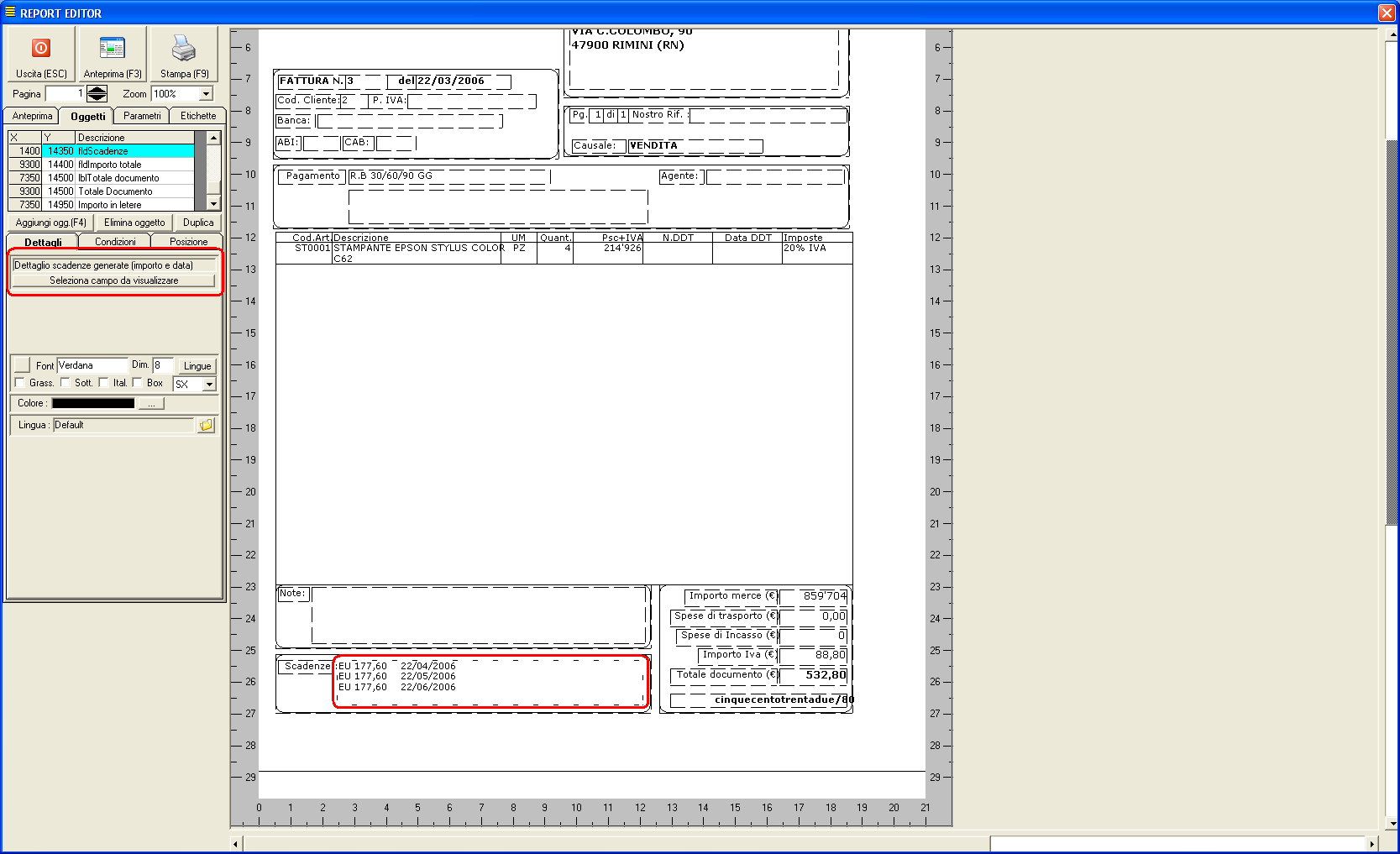Toggle the Sott. underline checkbox
The height and width of the screenshot is (854, 1400).
(x=66, y=383)
